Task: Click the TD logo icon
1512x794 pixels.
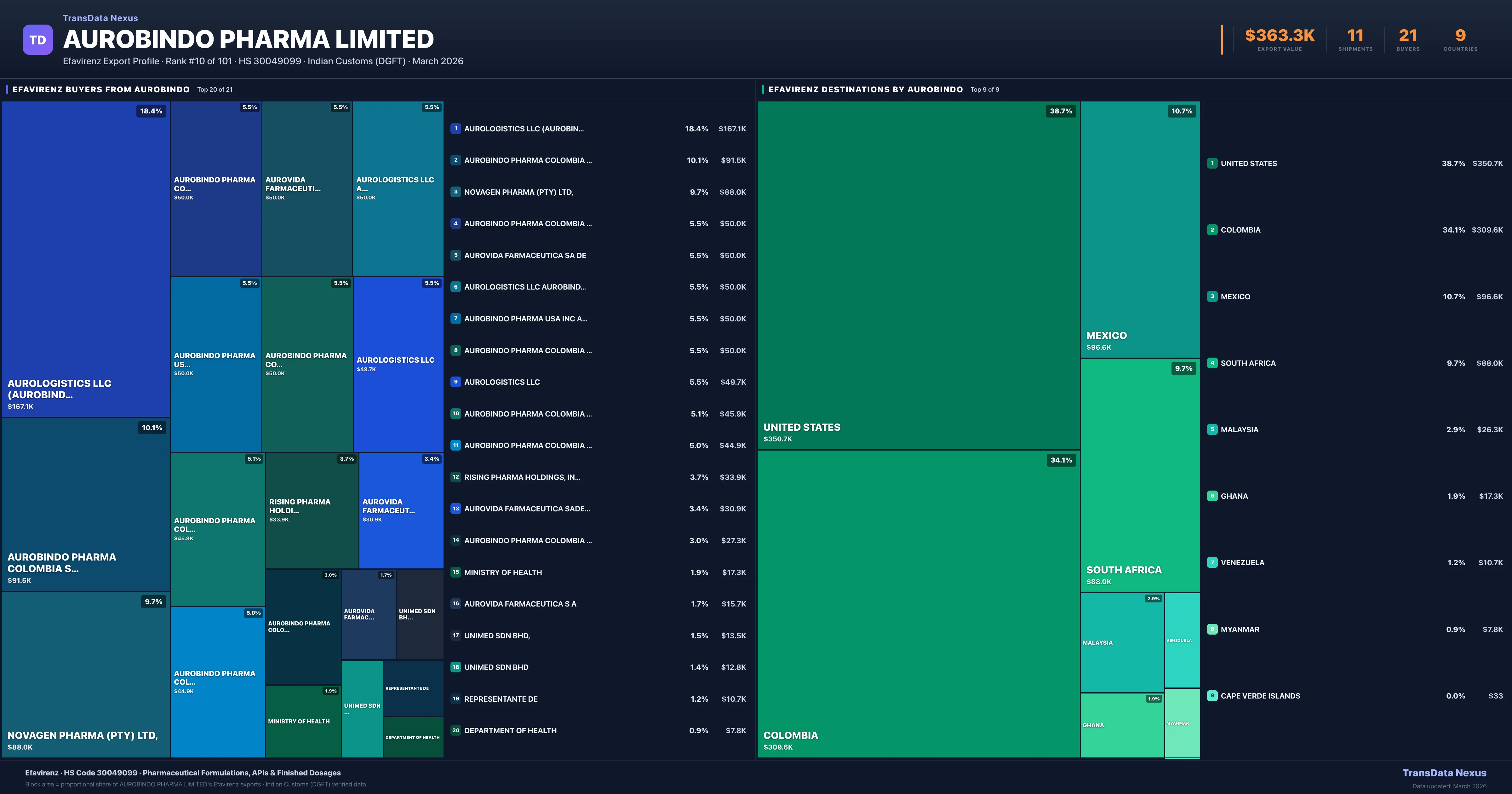Action: coord(37,40)
